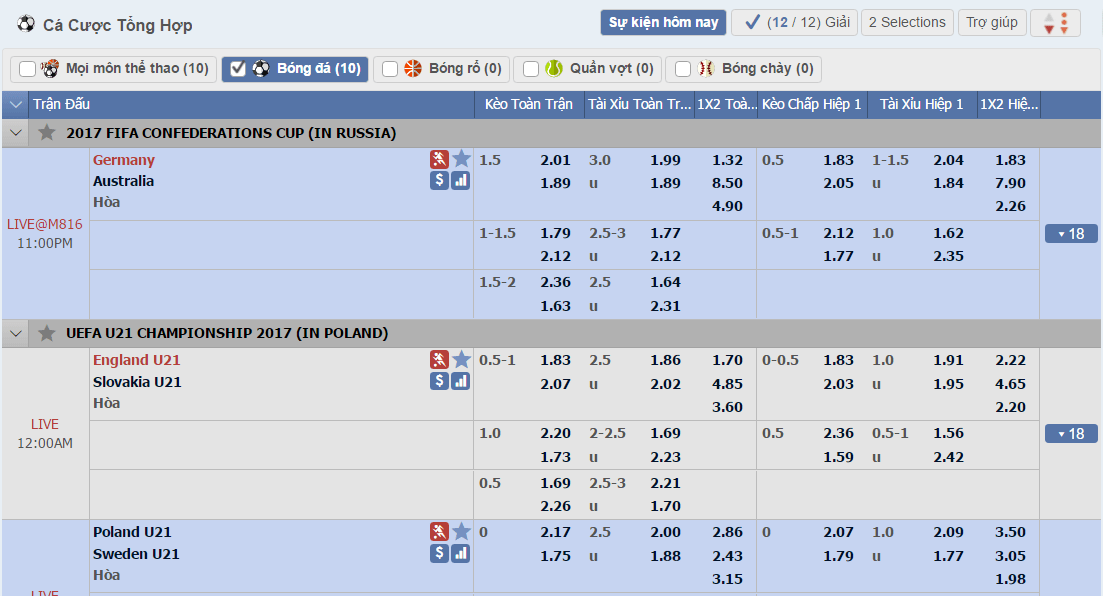Viewport: 1103px width, 596px height.
Task: Click the soccer ball icon beside Cá Cược Tổng Hợp
Action: point(26,24)
